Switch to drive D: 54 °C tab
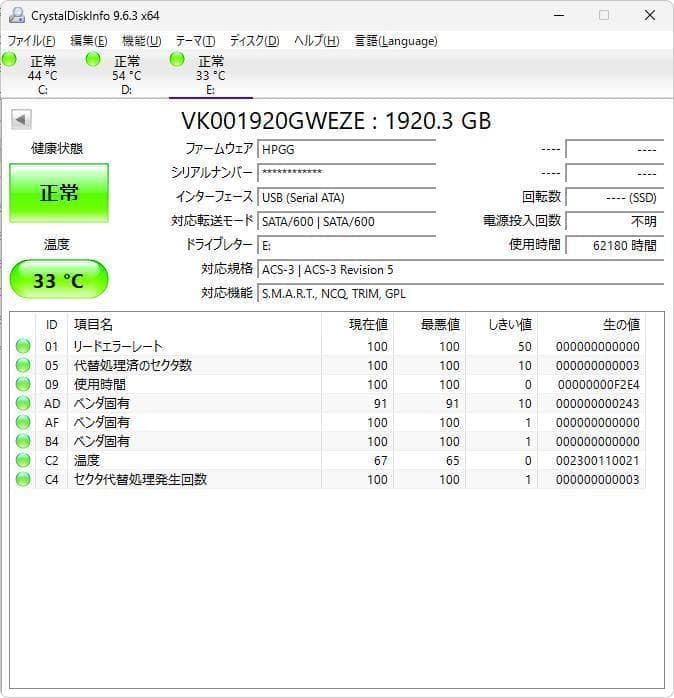The width and height of the screenshot is (674, 698). (x=126, y=74)
